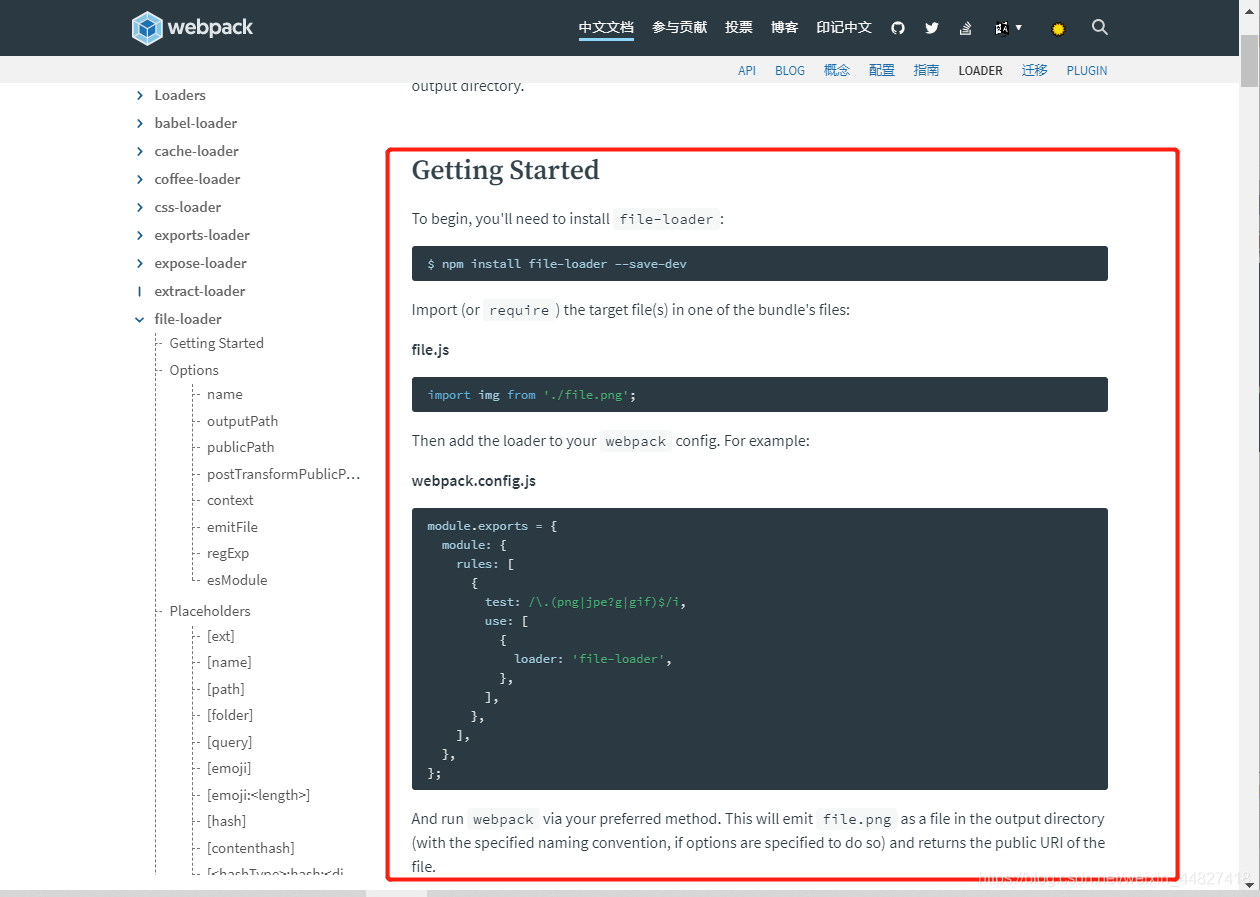This screenshot has height=897, width=1260.
Task: Go to the PLUGIN section
Action: coord(1087,70)
